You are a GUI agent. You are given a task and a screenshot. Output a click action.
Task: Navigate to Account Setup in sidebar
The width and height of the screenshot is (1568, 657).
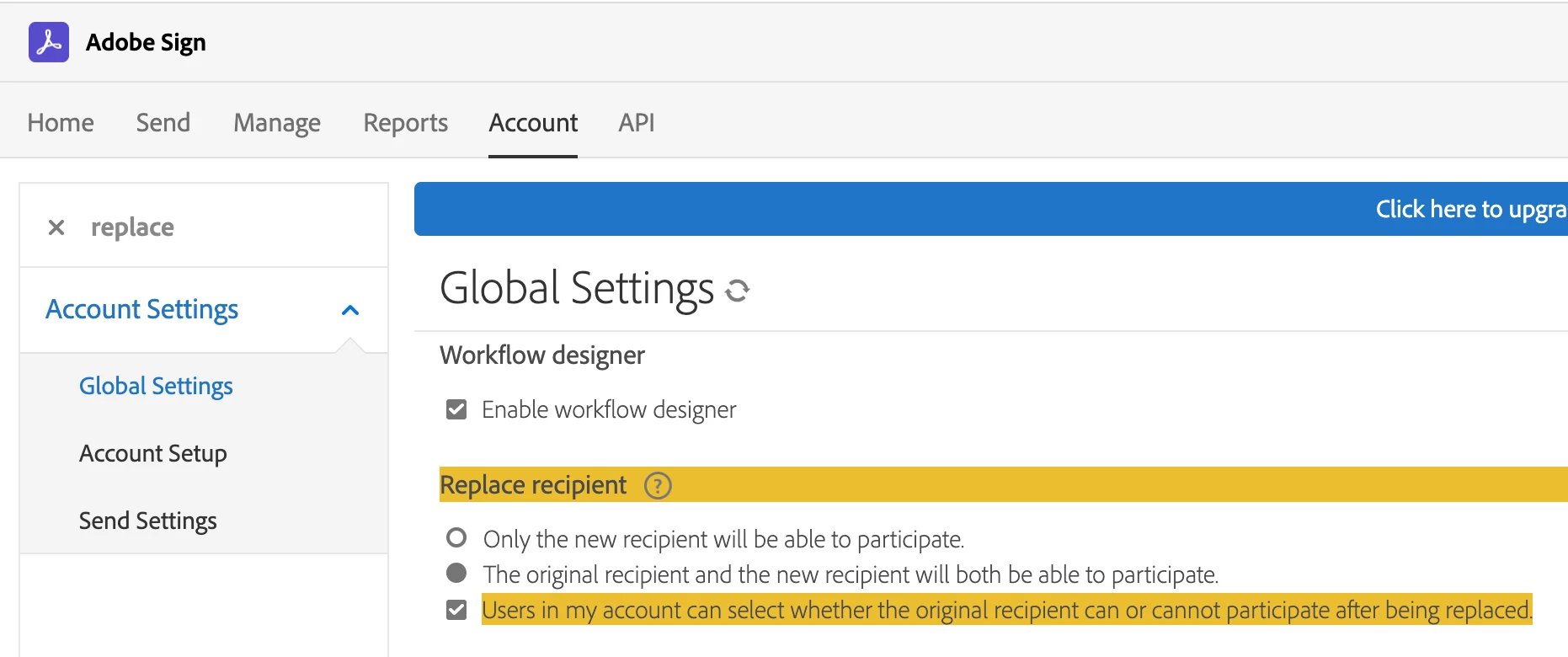(153, 453)
